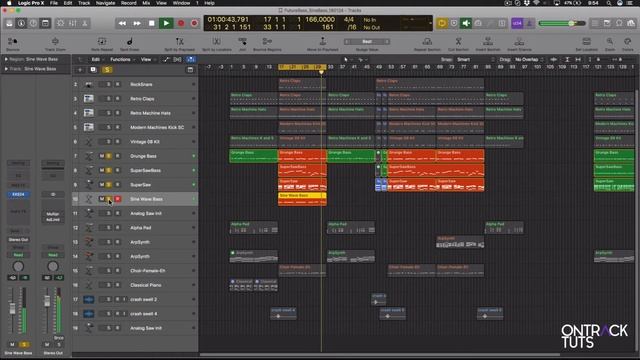Open the Track menu
Image resolution: width=640 pixels, height=360 pixels.
click(x=84, y=3)
